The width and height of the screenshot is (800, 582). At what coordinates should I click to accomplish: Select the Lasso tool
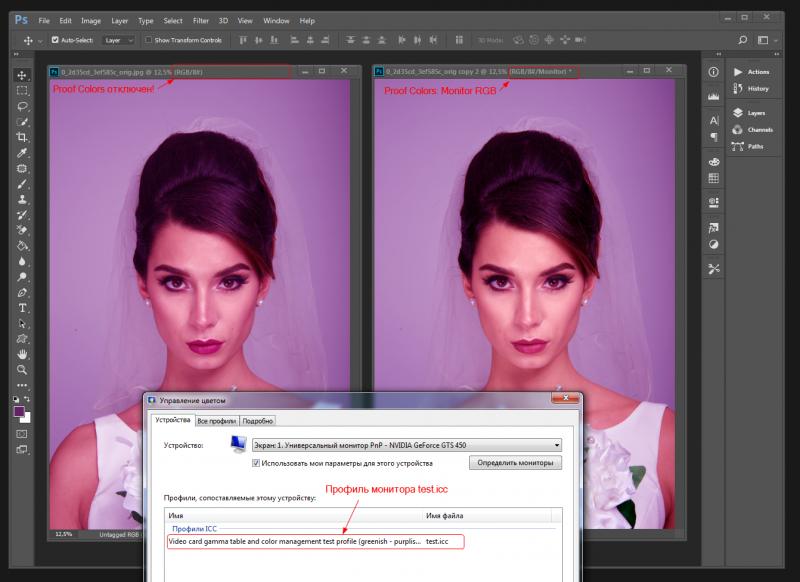click(x=22, y=106)
